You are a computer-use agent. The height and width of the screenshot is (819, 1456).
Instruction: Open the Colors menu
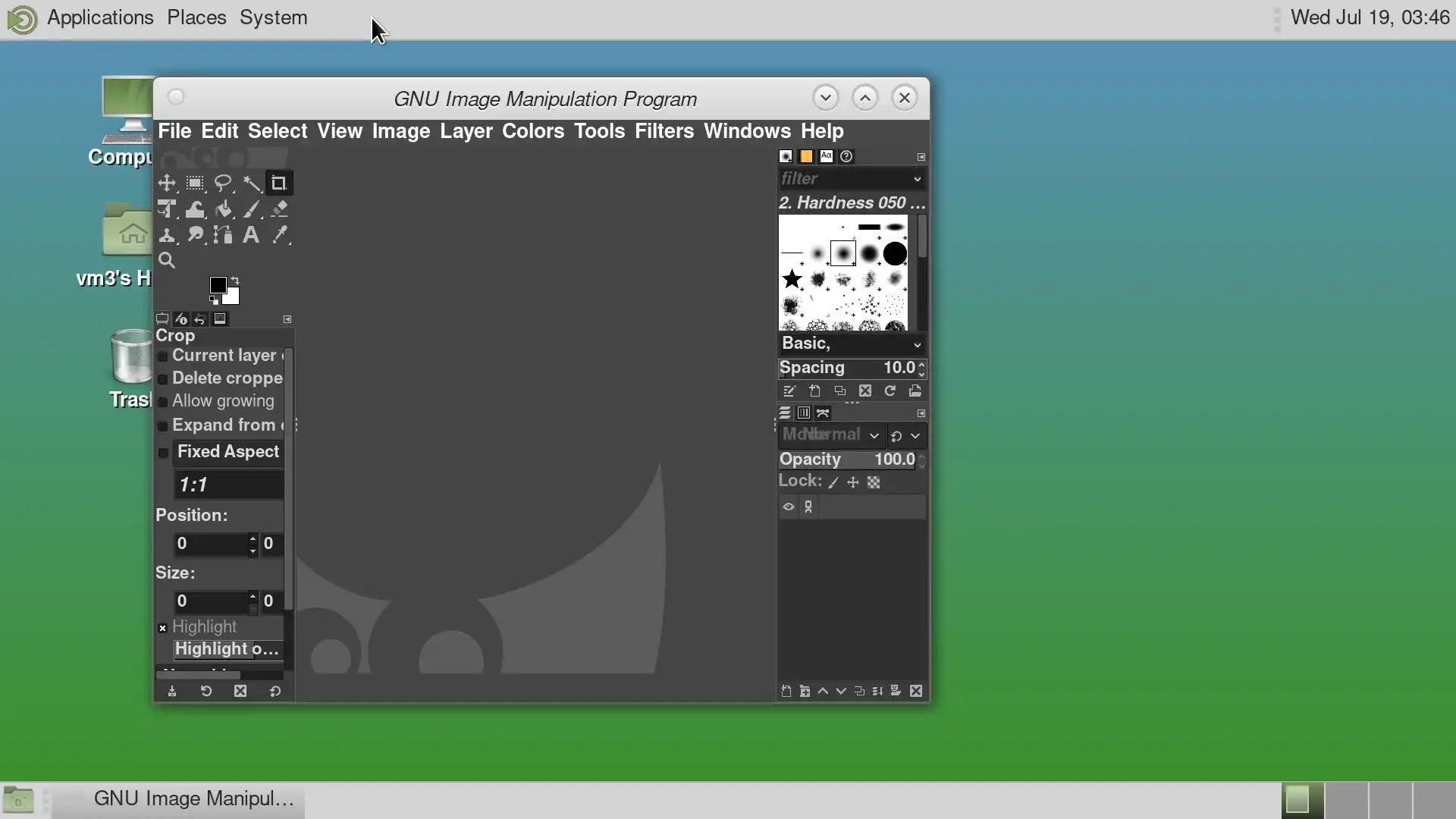[x=532, y=131]
